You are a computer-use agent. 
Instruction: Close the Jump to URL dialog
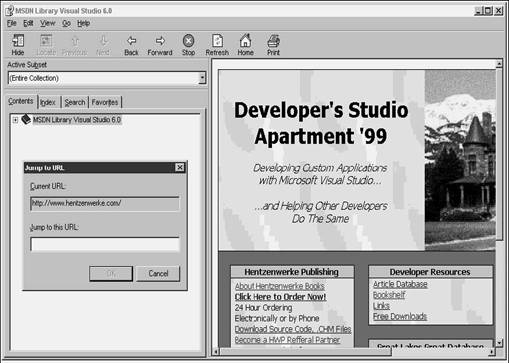(x=180, y=167)
